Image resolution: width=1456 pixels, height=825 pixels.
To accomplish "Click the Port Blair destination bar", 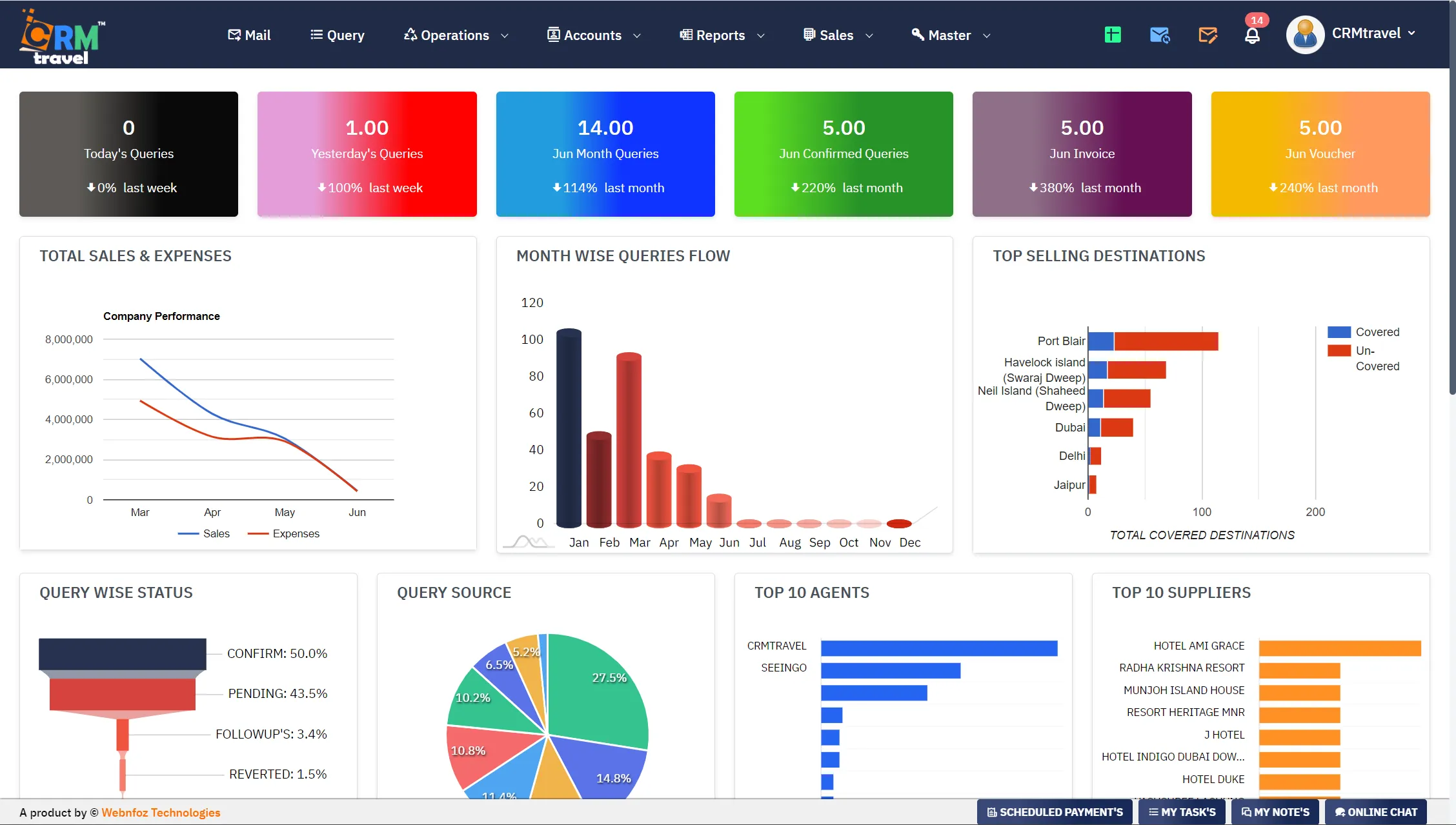I will [x=1153, y=341].
